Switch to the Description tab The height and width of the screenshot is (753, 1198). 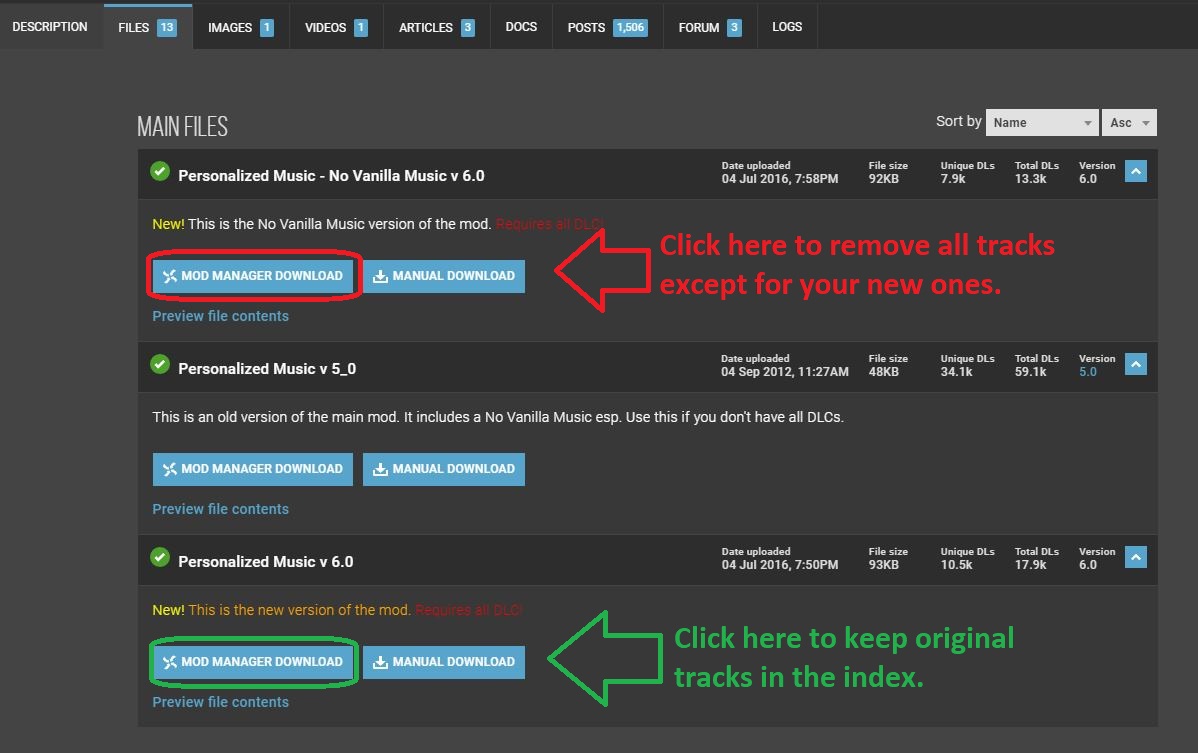(x=50, y=27)
